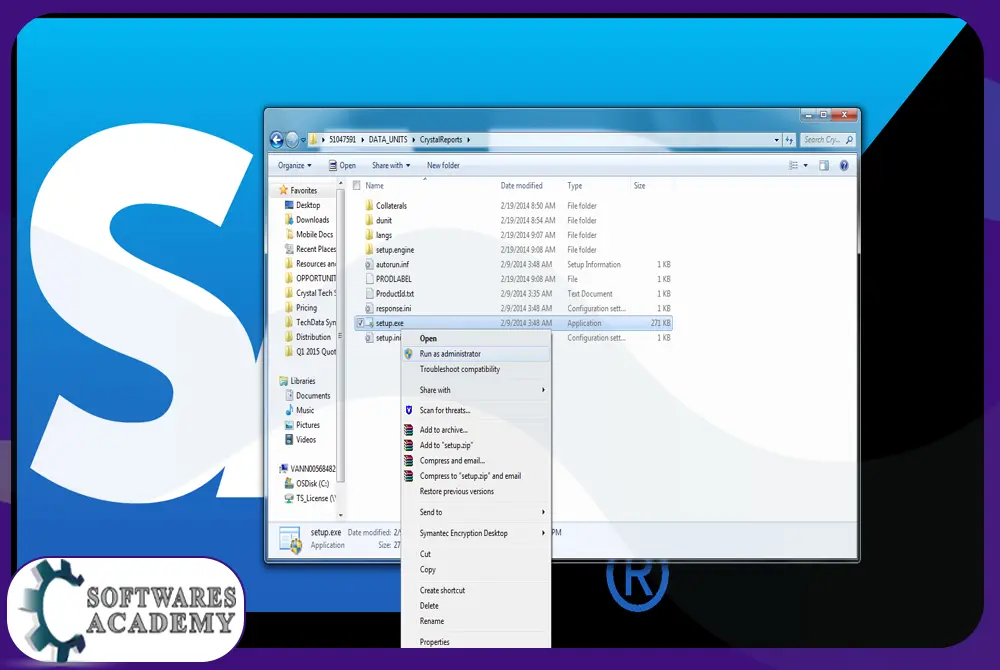Click the Downloads folder icon in sidebar

point(289,219)
